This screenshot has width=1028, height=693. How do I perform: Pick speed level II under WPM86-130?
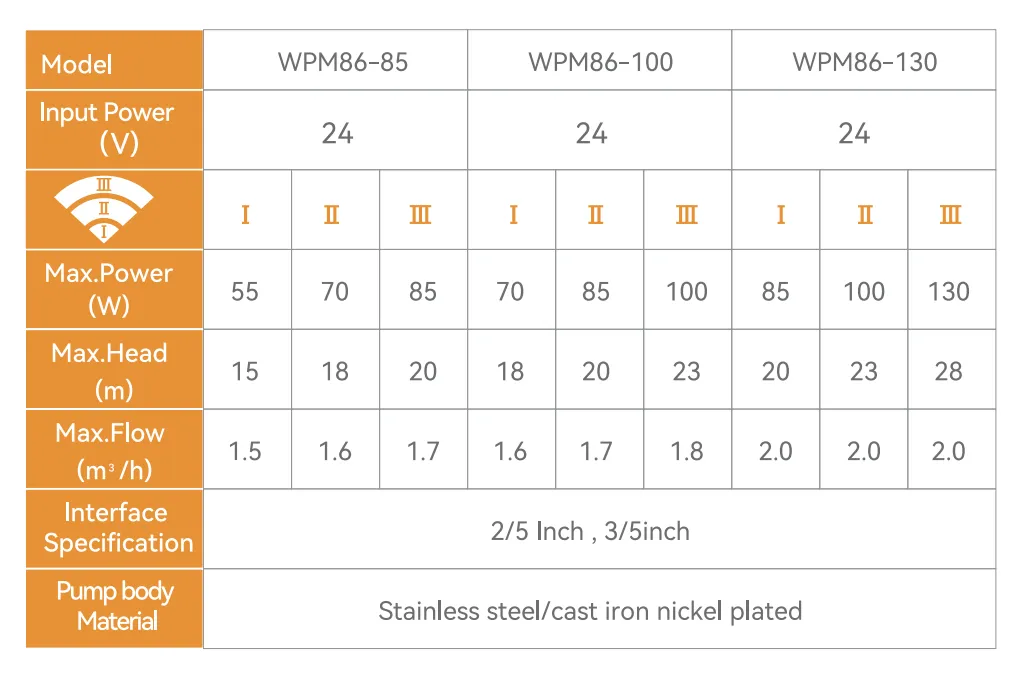tap(864, 215)
